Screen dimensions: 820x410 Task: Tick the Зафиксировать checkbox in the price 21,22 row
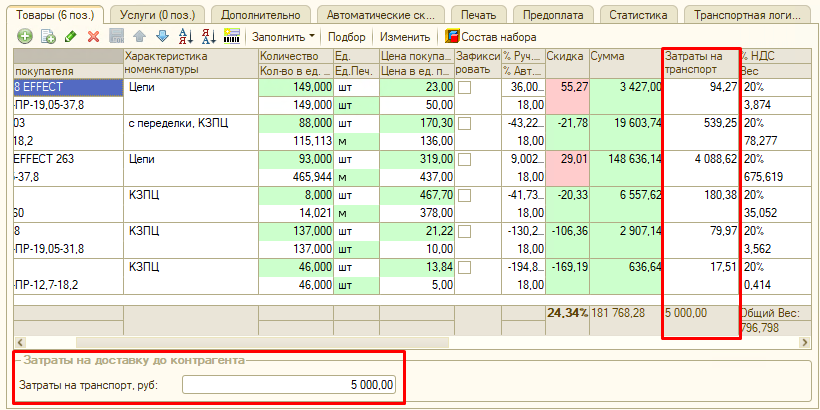464,231
